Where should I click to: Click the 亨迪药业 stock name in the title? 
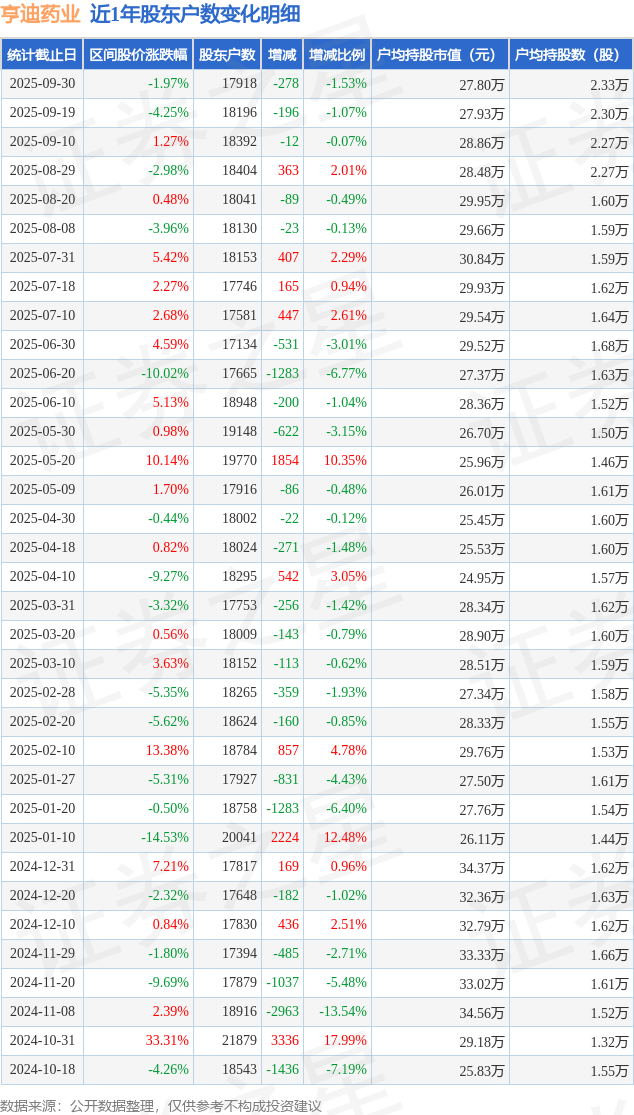(x=40, y=14)
